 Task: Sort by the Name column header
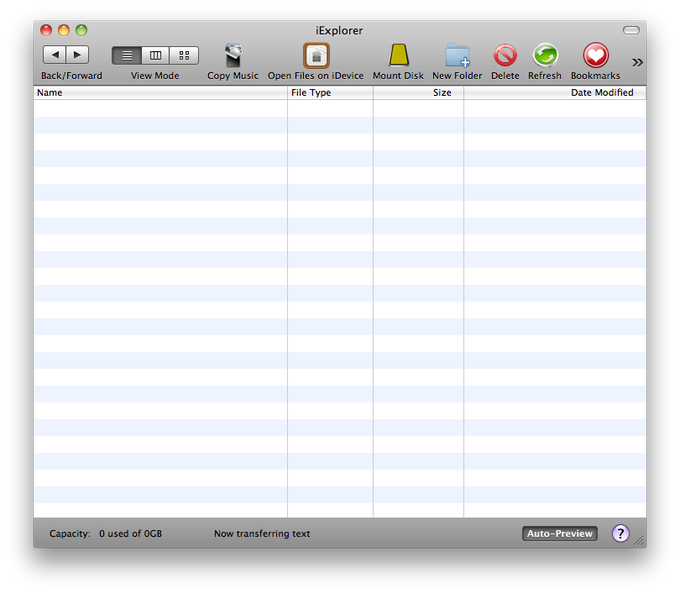coord(160,93)
